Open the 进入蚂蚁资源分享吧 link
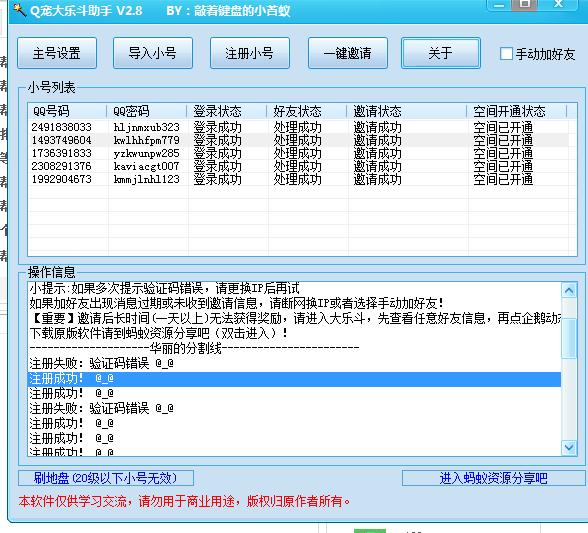 (494, 478)
